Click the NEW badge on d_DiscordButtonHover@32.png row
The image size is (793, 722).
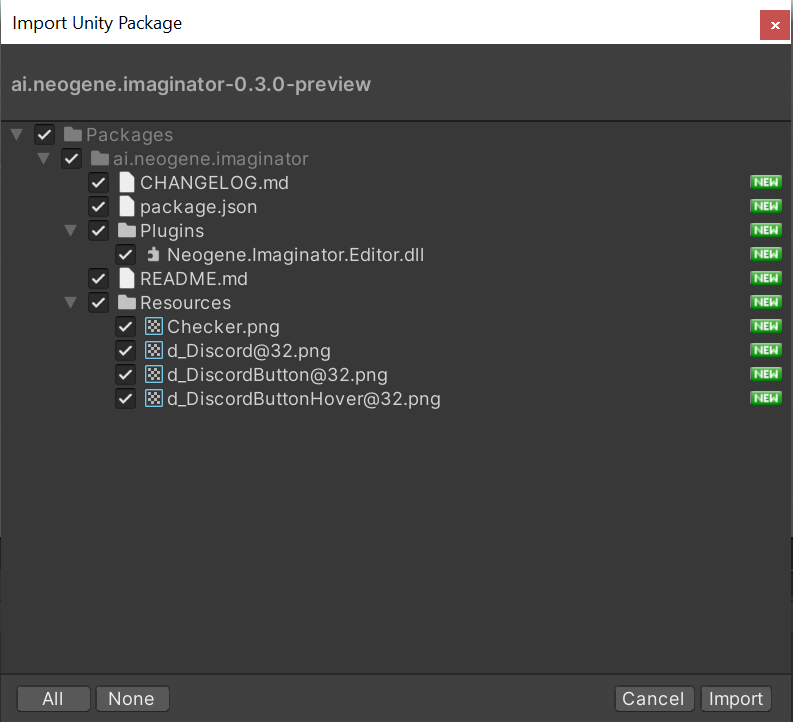[766, 398]
